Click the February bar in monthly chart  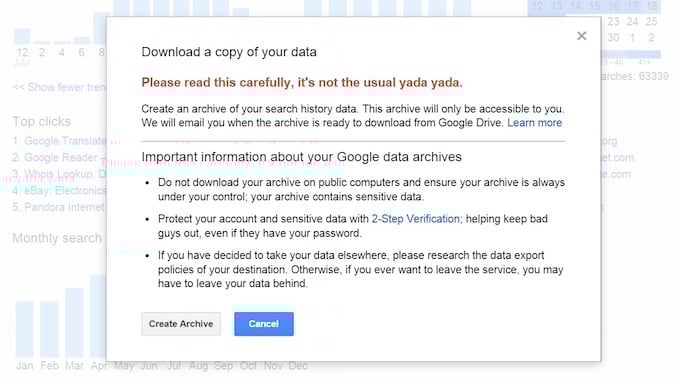(x=49, y=329)
